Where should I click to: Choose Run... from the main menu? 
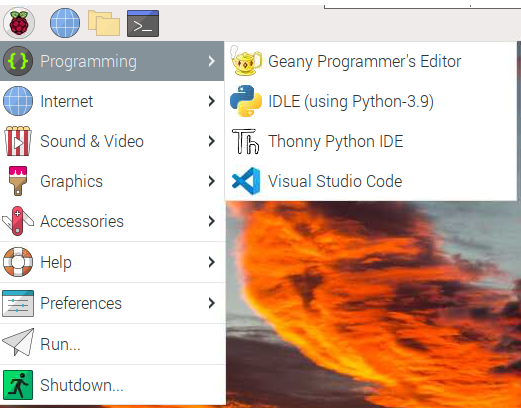(x=112, y=344)
